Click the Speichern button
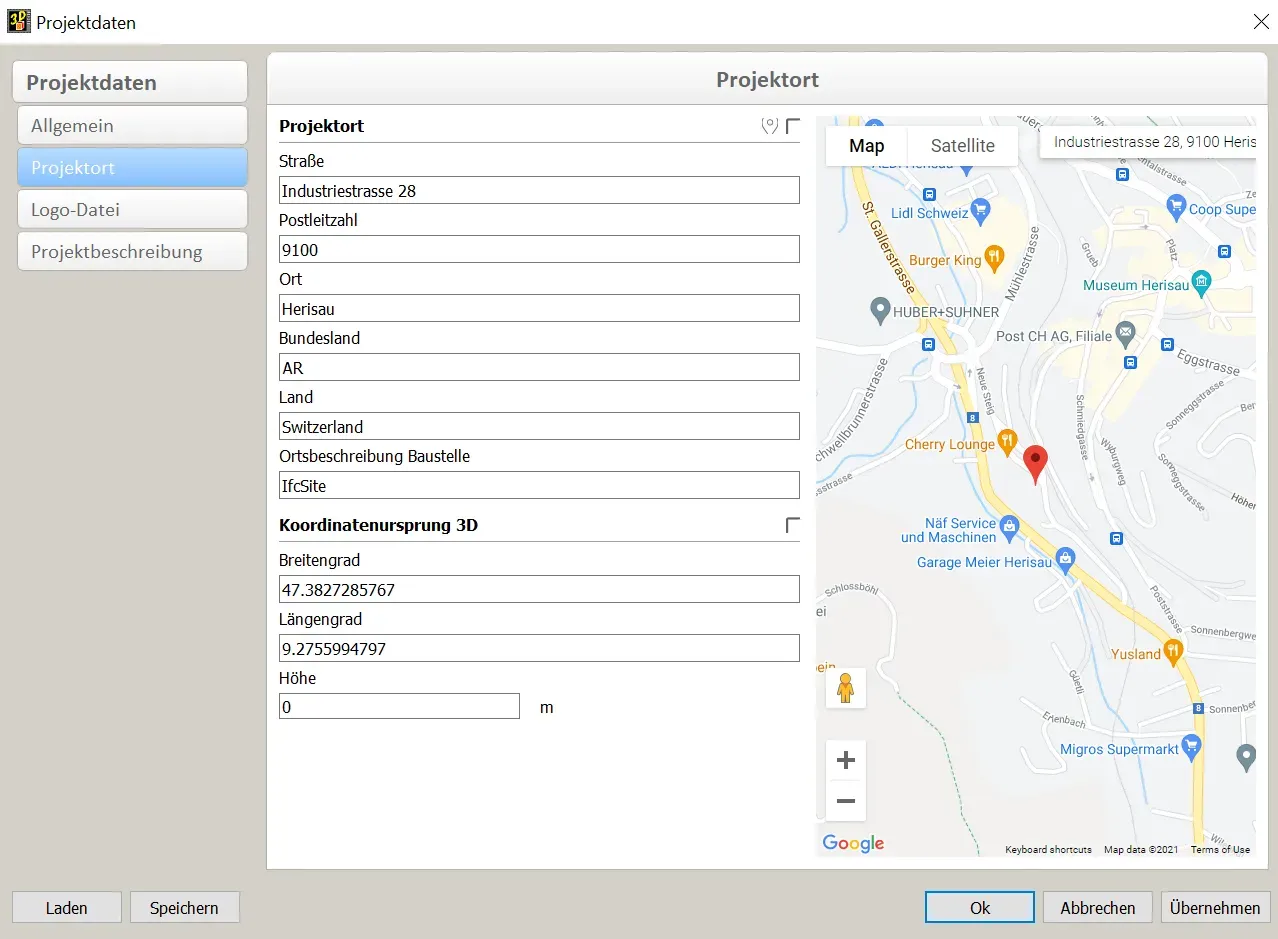1278x939 pixels. tap(184, 908)
